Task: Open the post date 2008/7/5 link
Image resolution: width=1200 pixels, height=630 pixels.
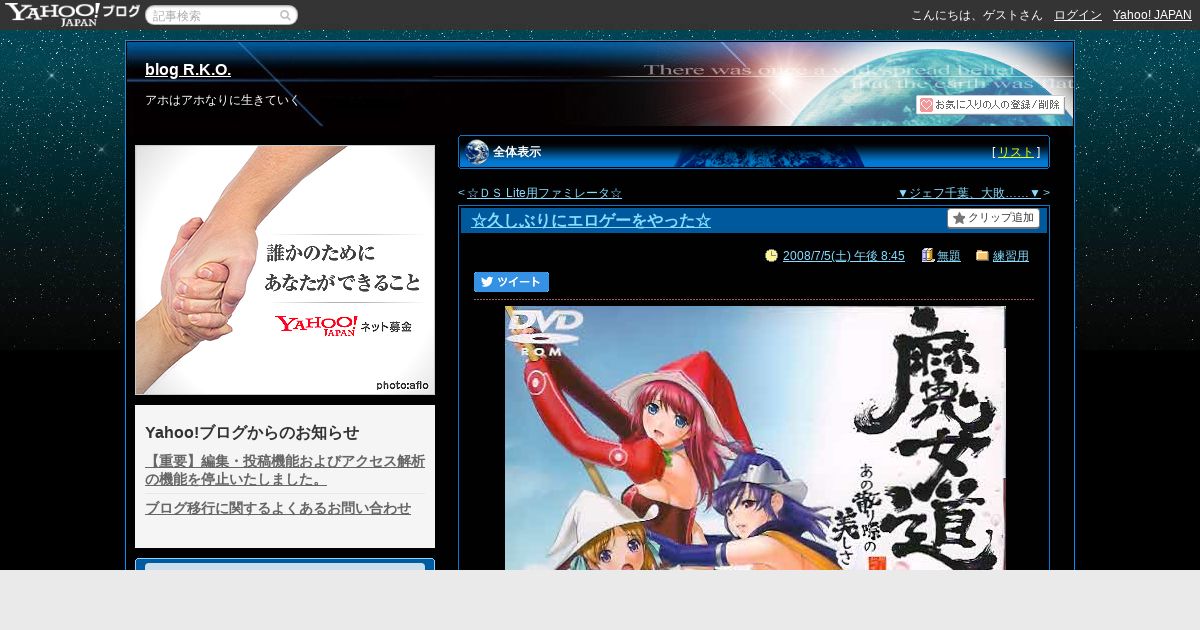Action: point(844,256)
